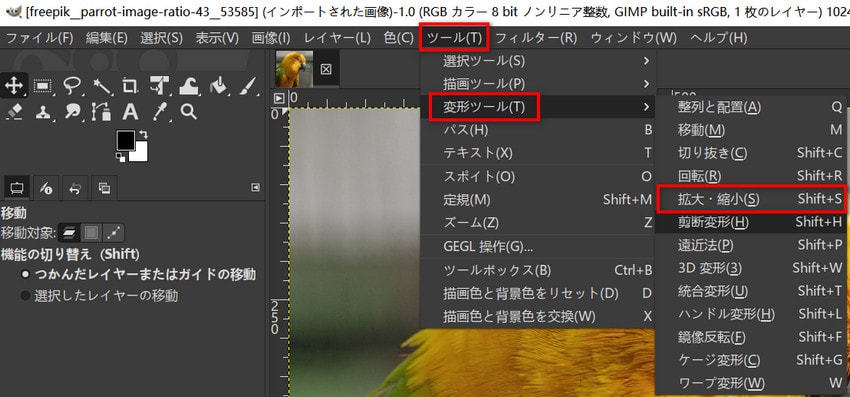Select パス(H) in the tools menu
This screenshot has width=850, height=397.
click(x=538, y=130)
